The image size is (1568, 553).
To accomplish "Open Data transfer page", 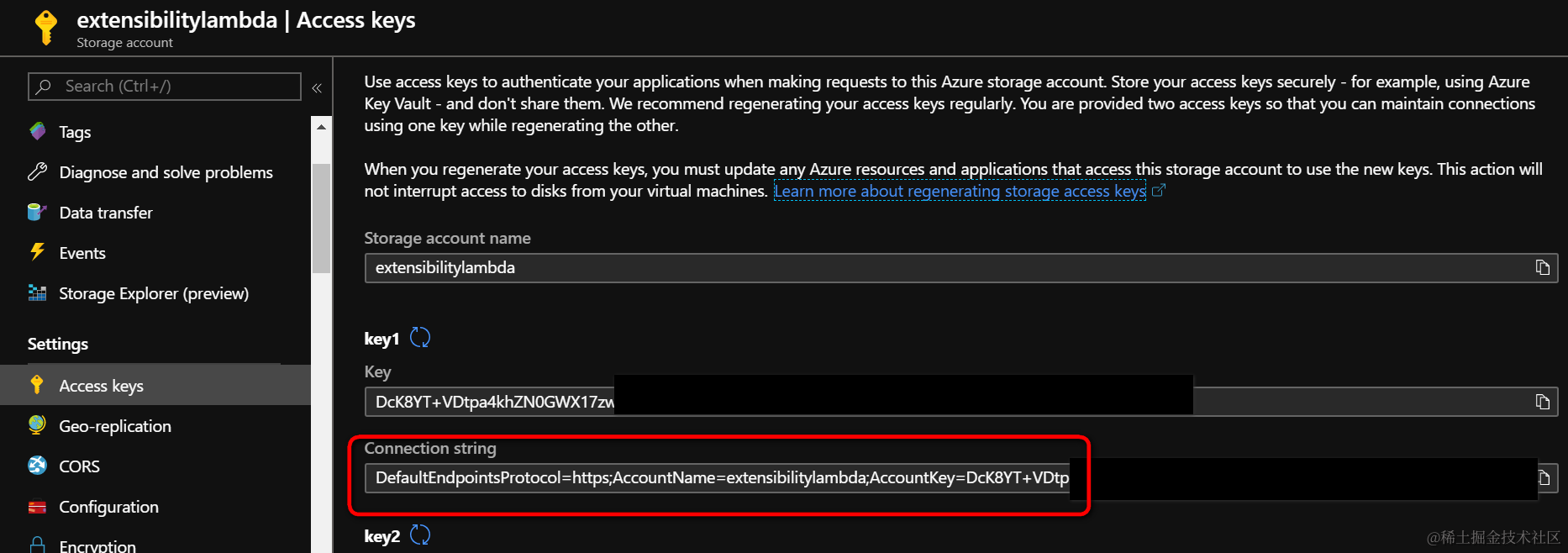I will (x=106, y=213).
